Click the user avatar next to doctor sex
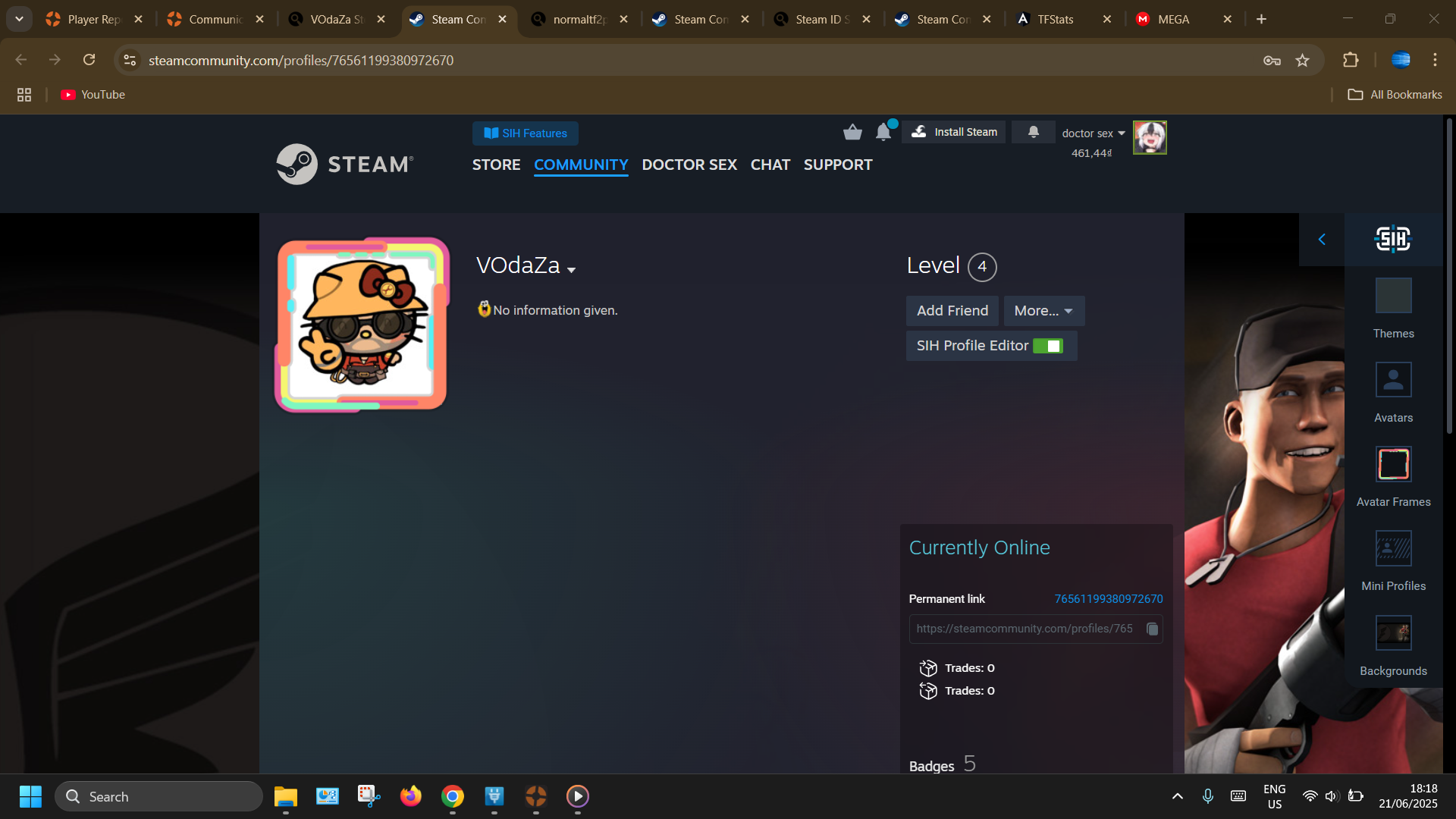The image size is (1456, 819). 1150,138
